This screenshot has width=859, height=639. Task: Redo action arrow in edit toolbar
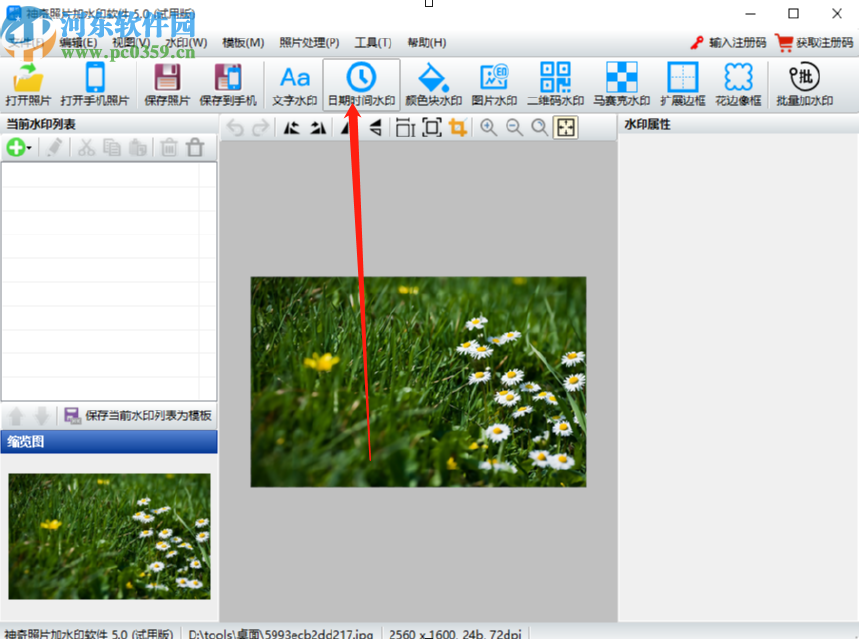[x=261, y=128]
